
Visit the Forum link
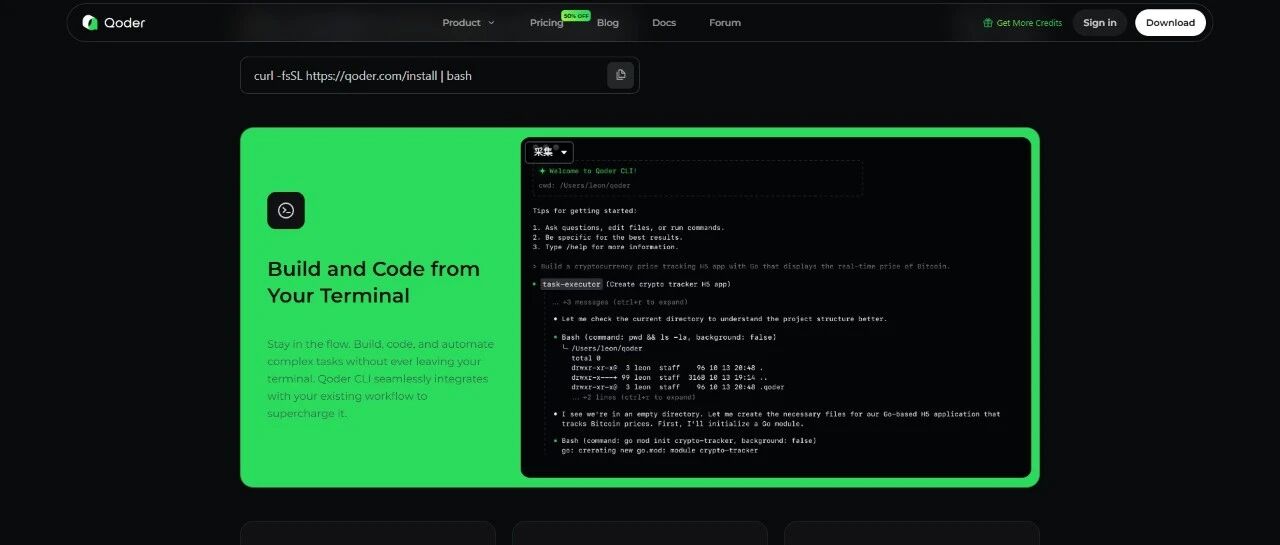point(725,23)
